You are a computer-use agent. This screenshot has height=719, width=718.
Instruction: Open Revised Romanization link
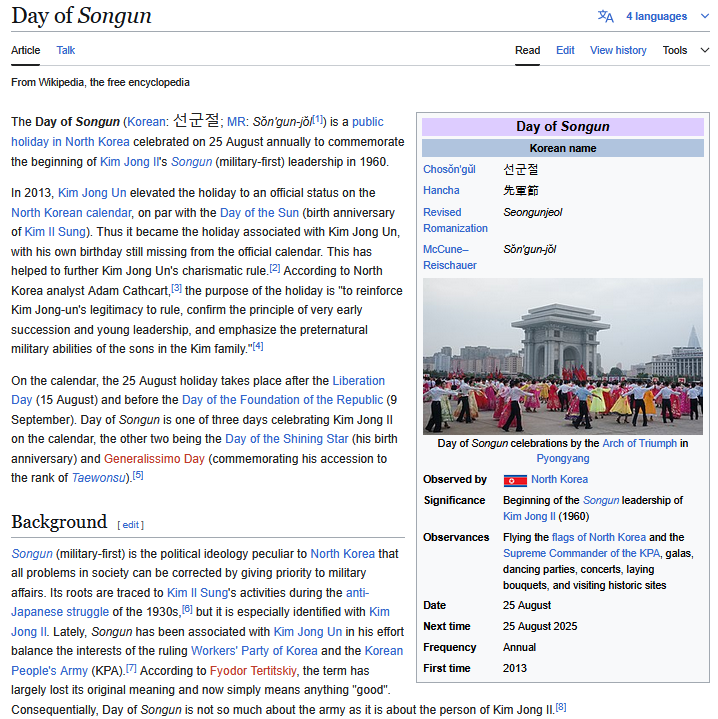(455, 221)
